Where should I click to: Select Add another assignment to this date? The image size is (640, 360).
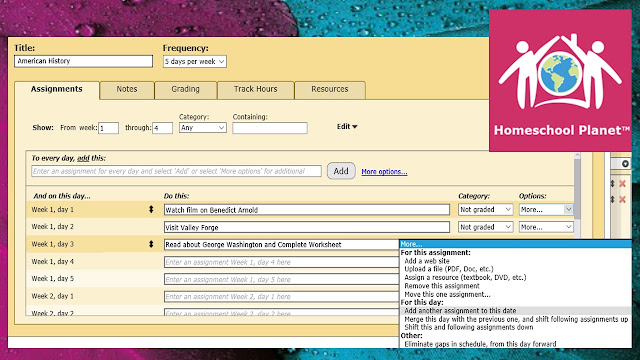[515, 311]
